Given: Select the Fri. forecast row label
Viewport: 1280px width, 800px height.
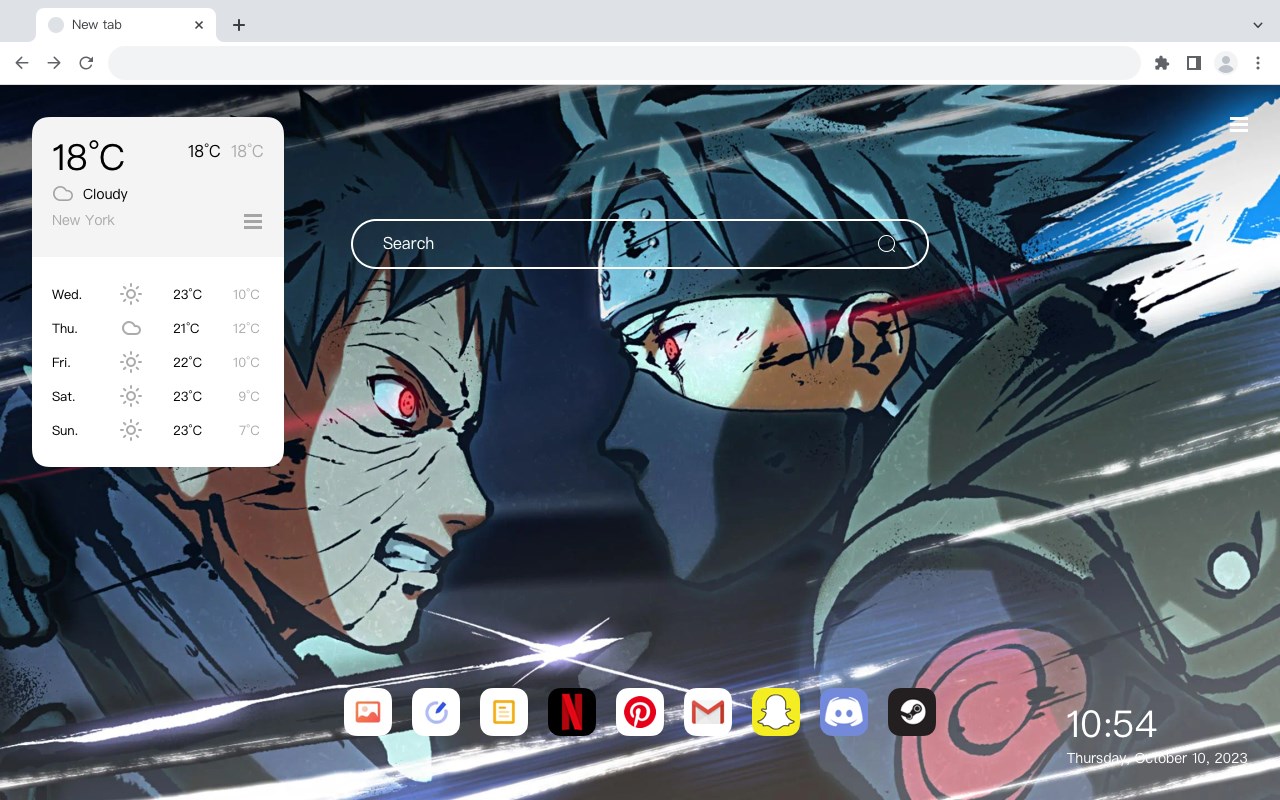Looking at the screenshot, I should pyautogui.click(x=62, y=362).
